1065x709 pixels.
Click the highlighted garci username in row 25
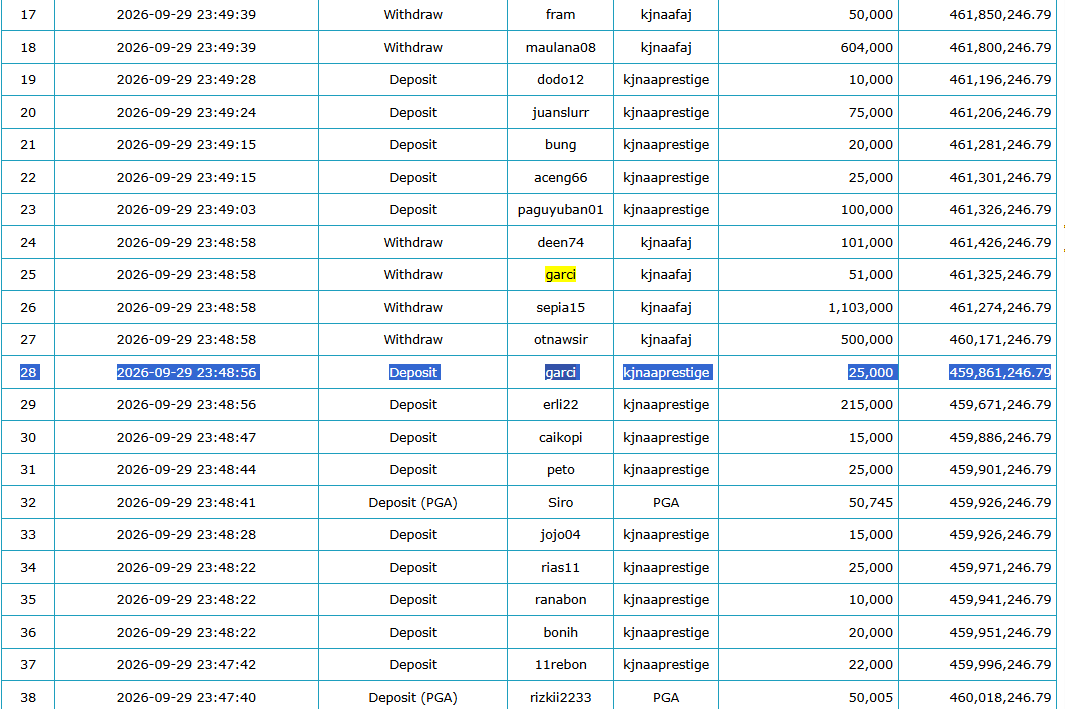click(x=560, y=274)
